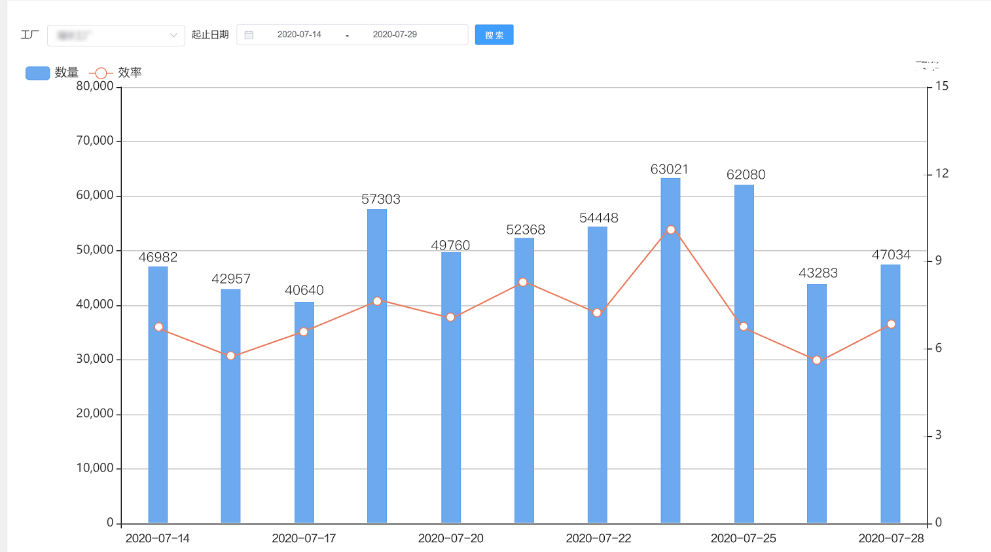Click the efficiency point on the 52368 bar

(523, 282)
